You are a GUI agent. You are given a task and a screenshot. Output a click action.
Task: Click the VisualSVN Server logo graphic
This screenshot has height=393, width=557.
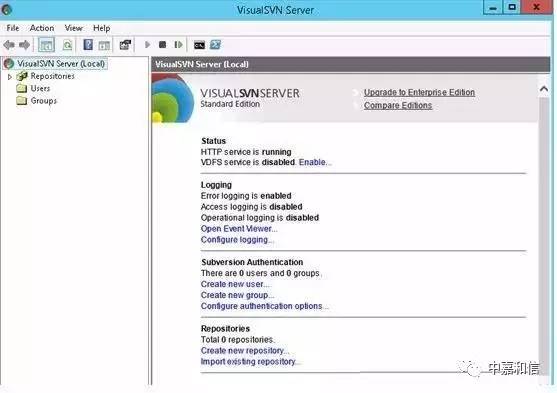[173, 98]
